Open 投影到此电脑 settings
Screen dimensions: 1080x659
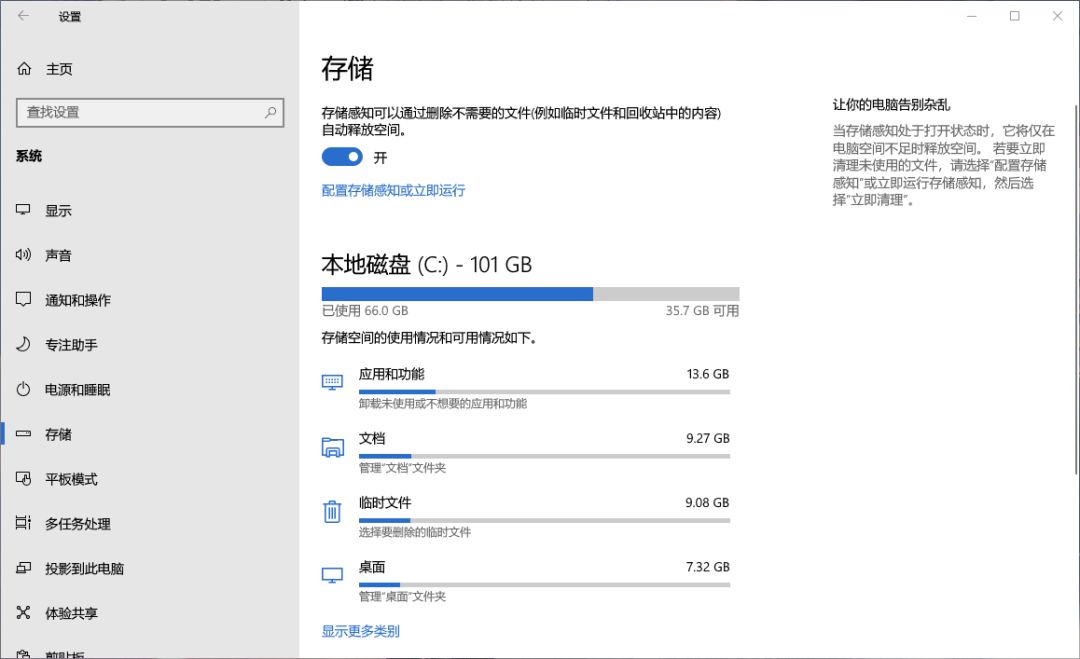click(84, 569)
